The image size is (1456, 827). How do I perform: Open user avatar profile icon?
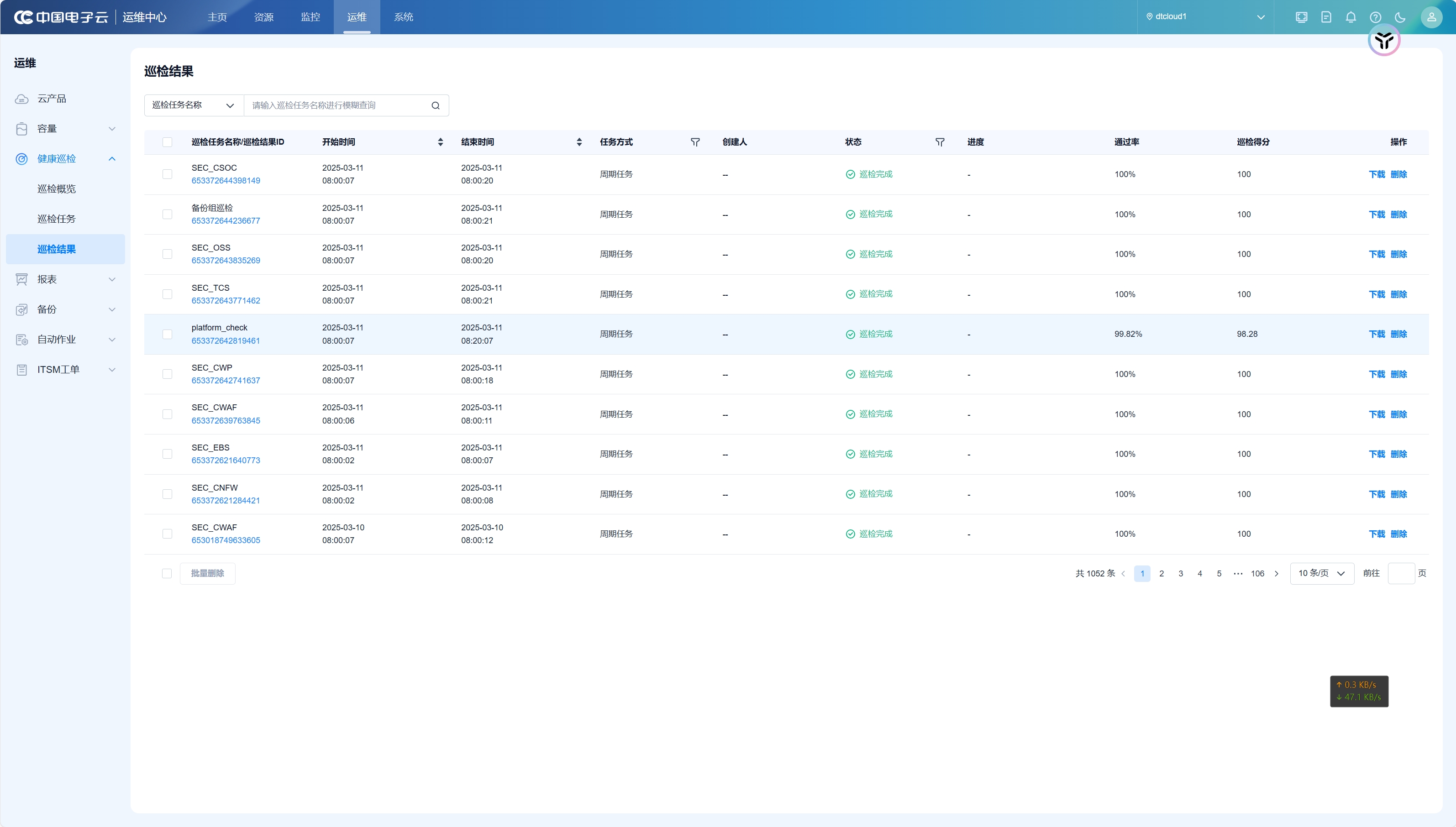click(x=1431, y=17)
